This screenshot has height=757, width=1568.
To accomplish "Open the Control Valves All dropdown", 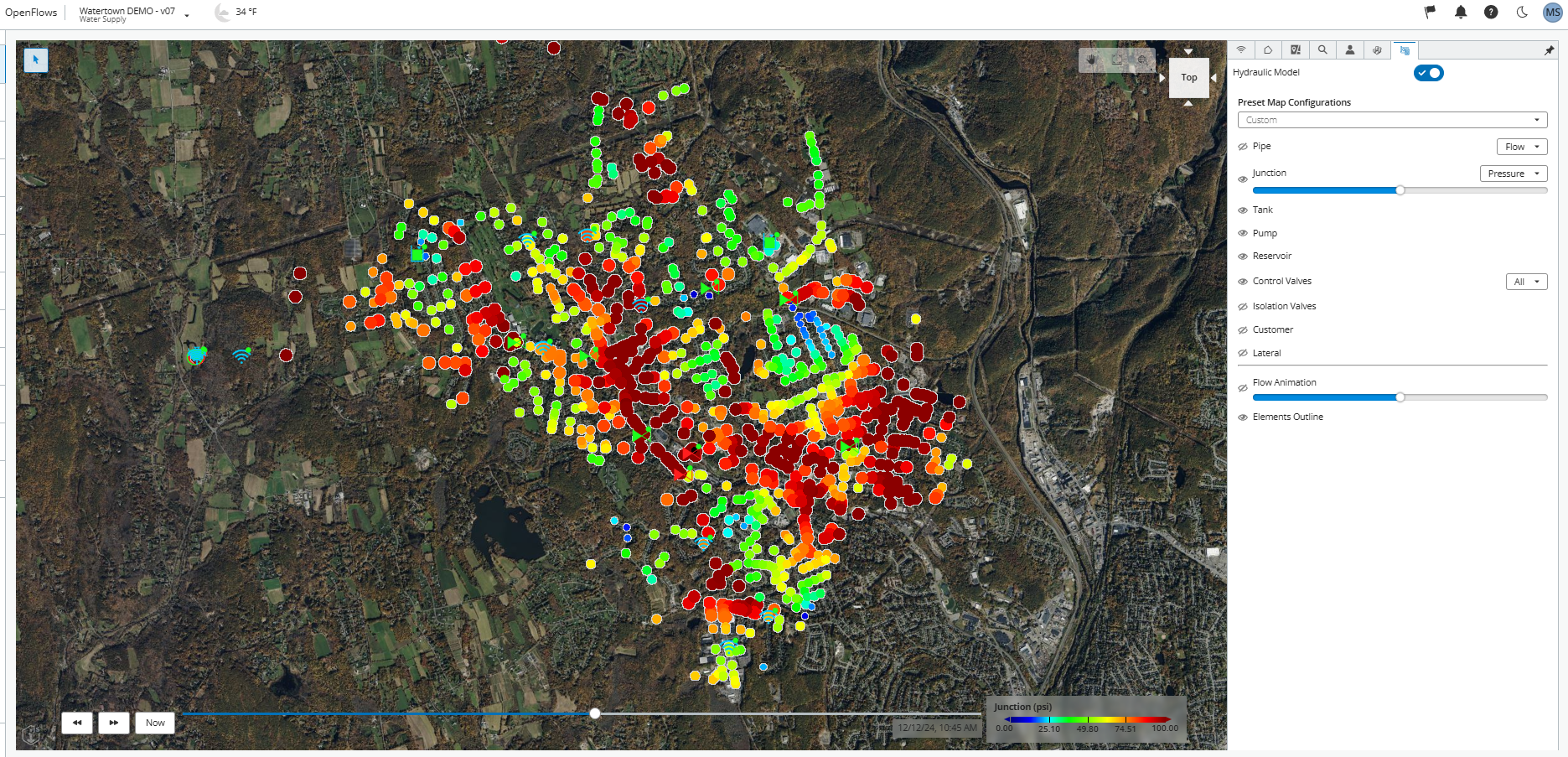I will [x=1526, y=282].
